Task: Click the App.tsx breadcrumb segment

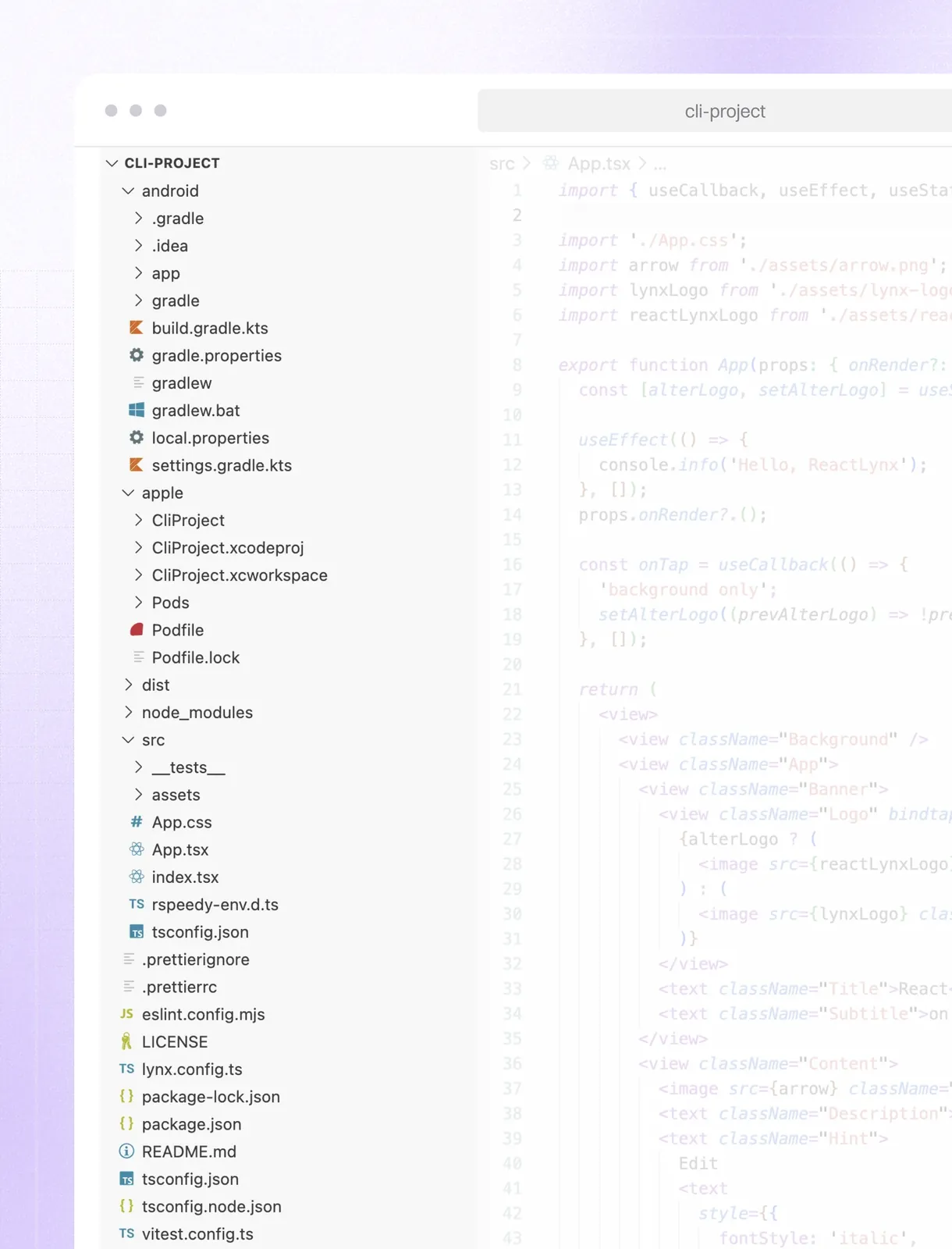Action: [x=599, y=164]
